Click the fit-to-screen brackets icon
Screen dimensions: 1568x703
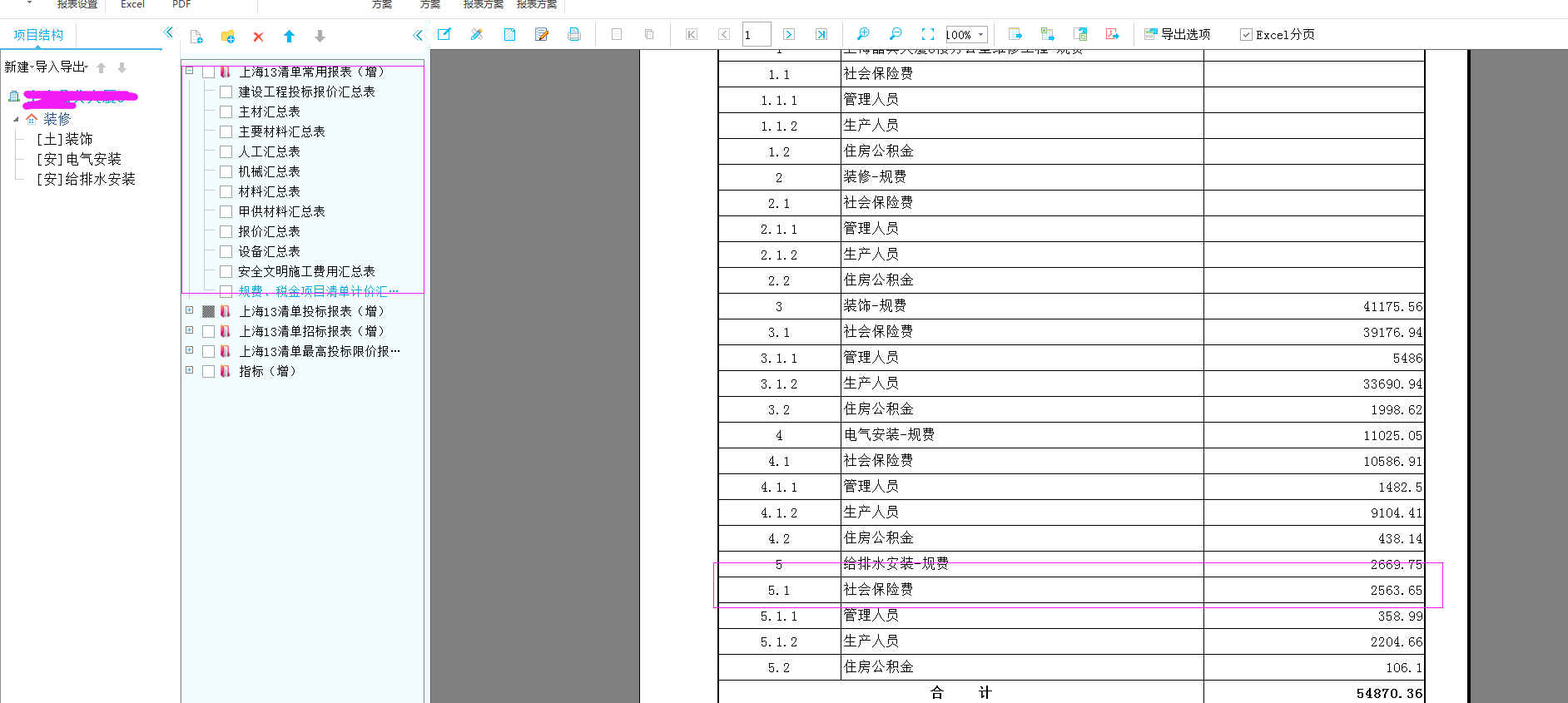pyautogui.click(x=928, y=34)
